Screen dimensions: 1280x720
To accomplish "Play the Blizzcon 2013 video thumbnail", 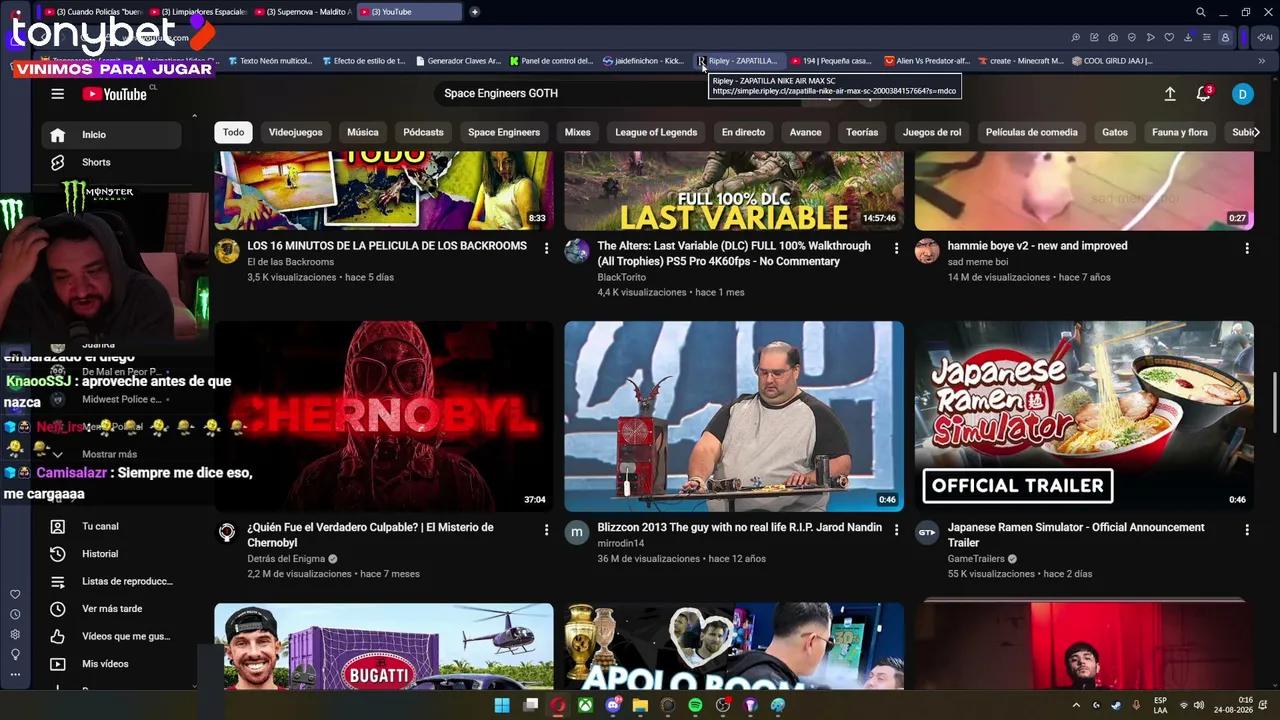I will click(734, 416).
